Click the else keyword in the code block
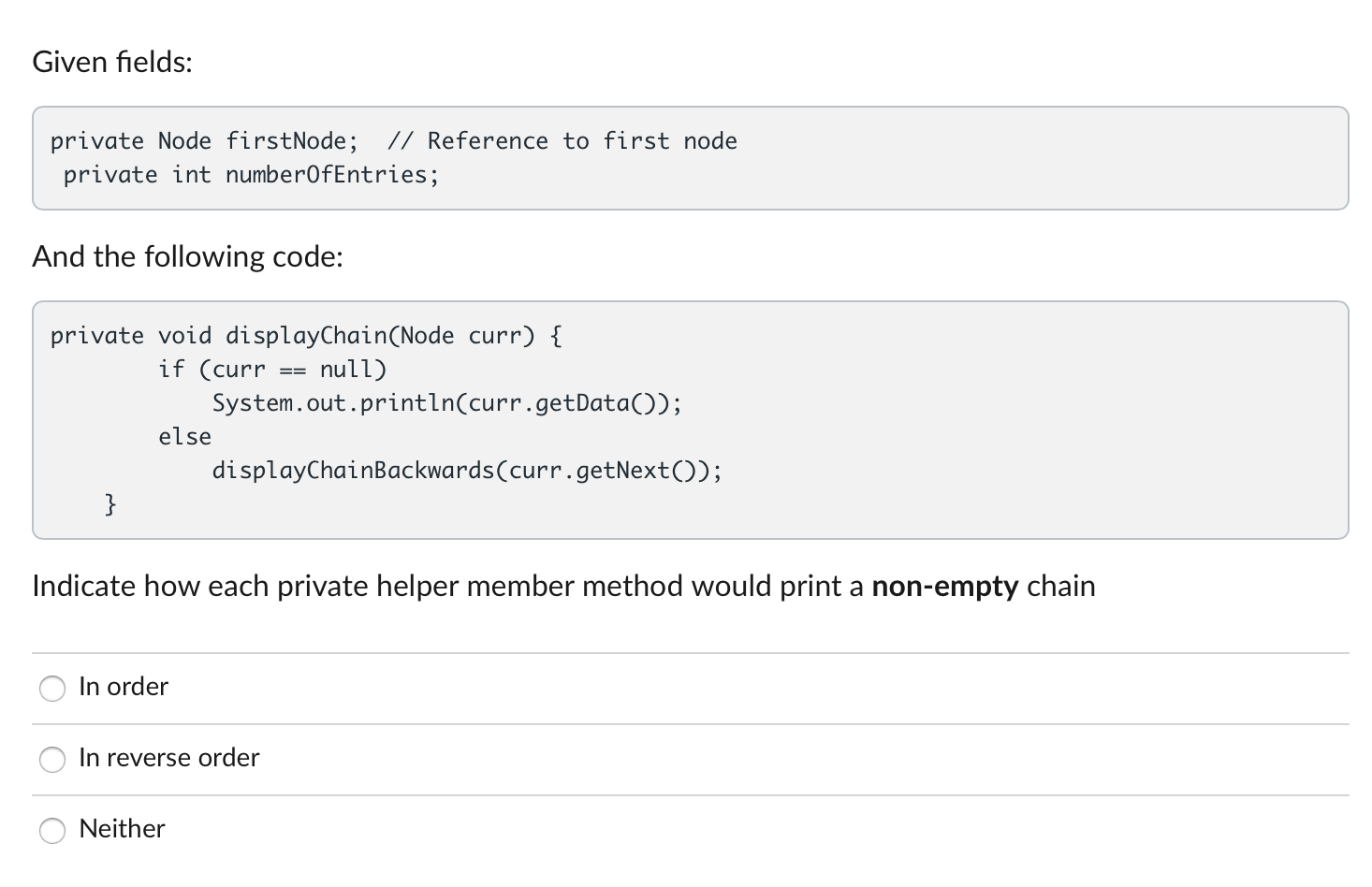Image resolution: width=1372 pixels, height=887 pixels. click(184, 436)
